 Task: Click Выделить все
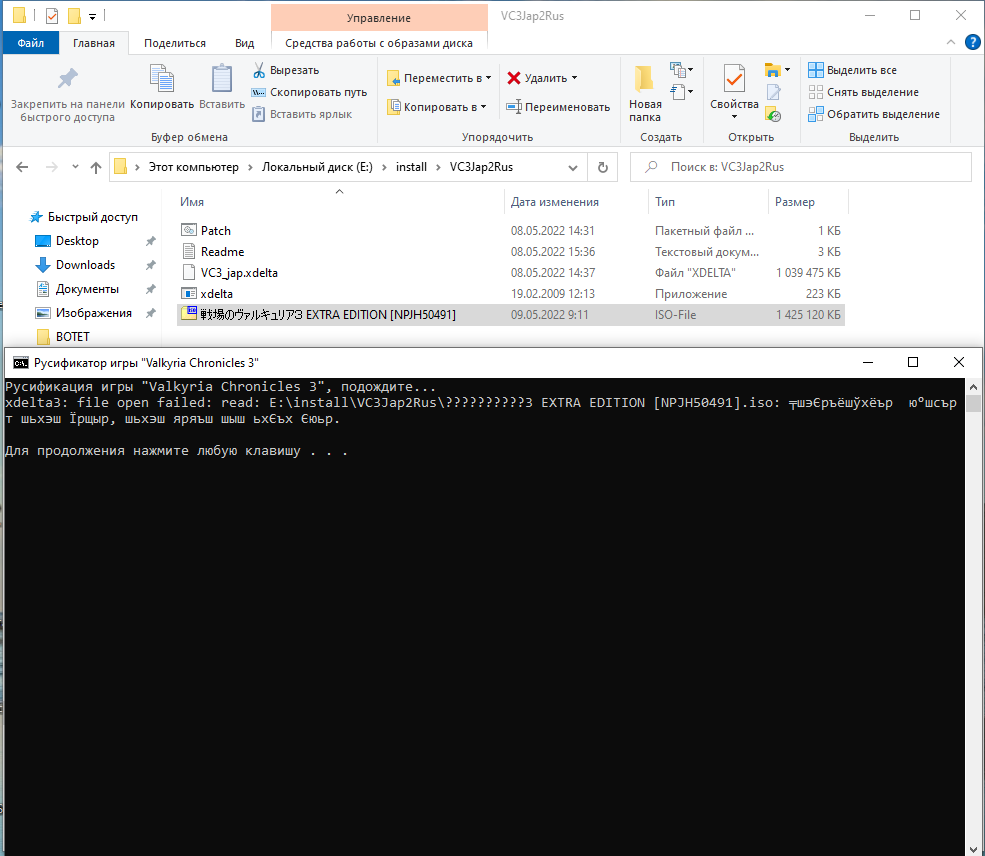[852, 70]
